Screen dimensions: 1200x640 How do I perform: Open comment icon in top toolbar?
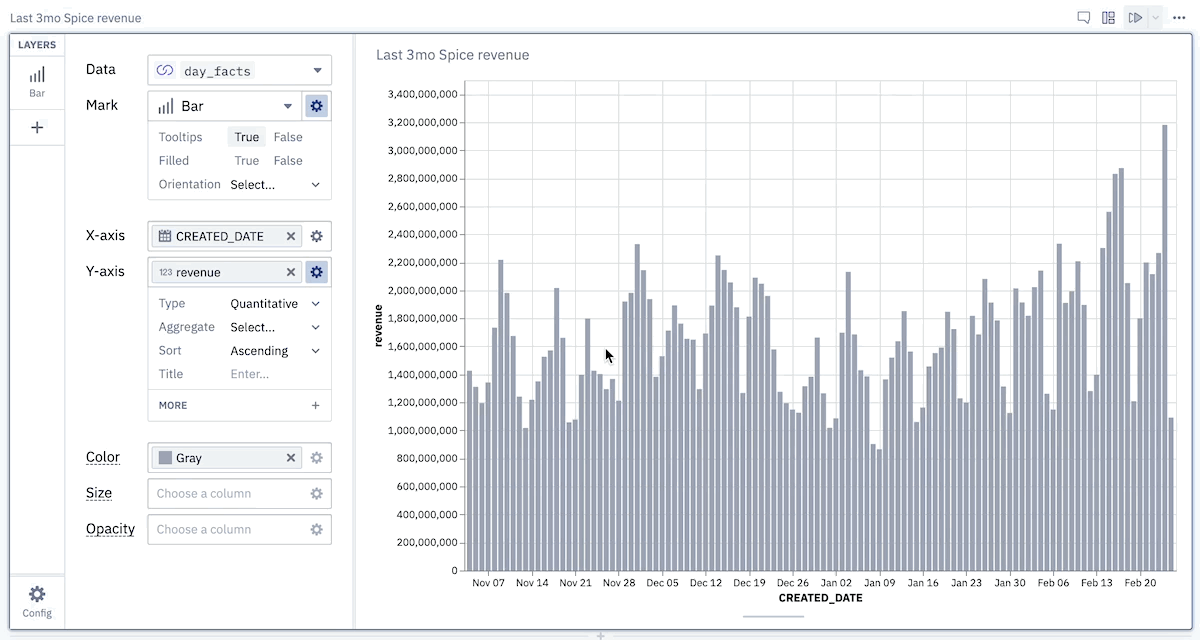(x=1083, y=18)
